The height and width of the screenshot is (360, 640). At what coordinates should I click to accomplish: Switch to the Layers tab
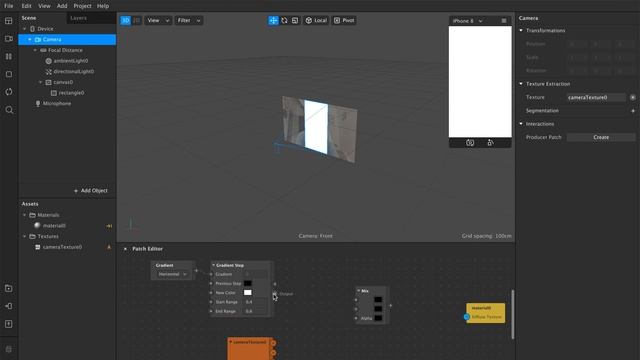coord(78,18)
